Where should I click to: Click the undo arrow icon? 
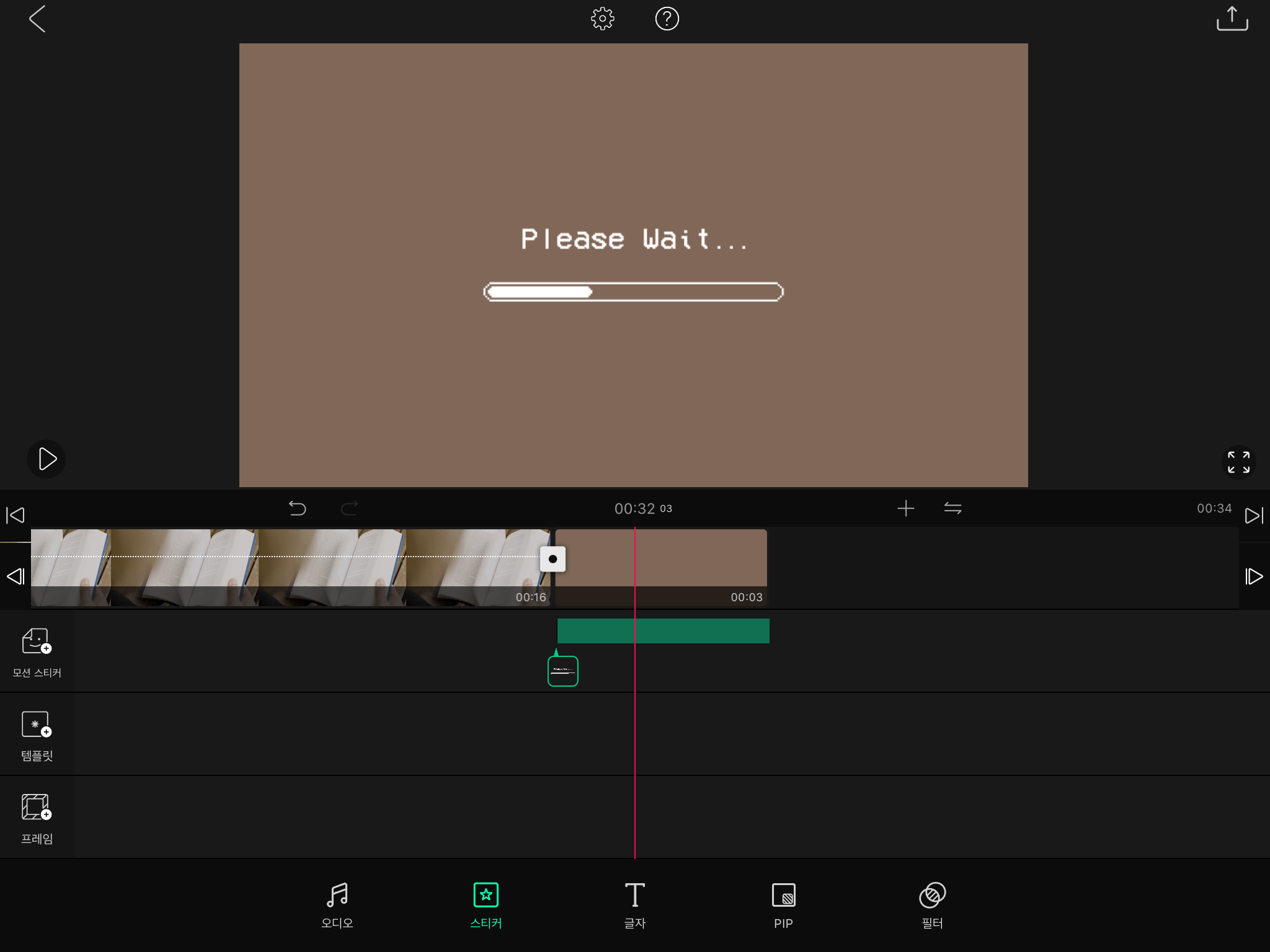(298, 508)
